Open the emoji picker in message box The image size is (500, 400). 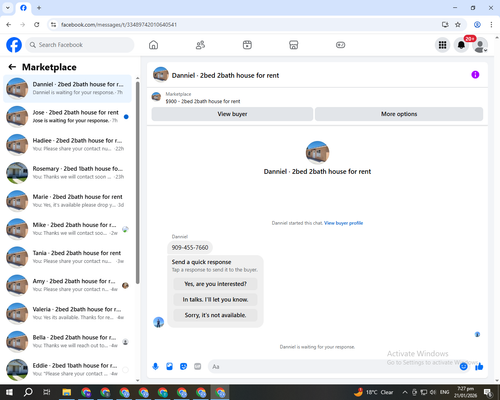(463, 367)
